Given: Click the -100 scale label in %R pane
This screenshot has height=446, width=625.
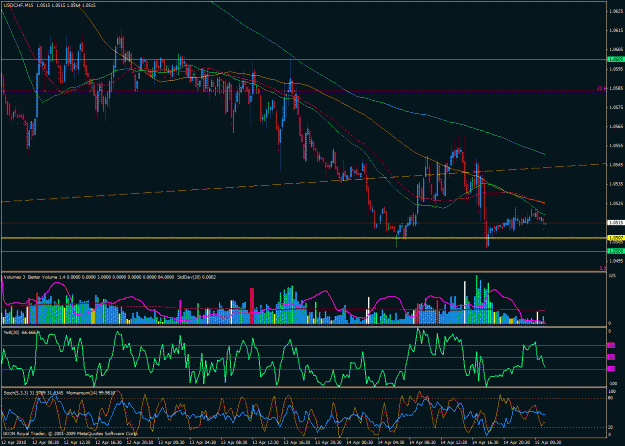Looking at the screenshot, I should (612, 383).
